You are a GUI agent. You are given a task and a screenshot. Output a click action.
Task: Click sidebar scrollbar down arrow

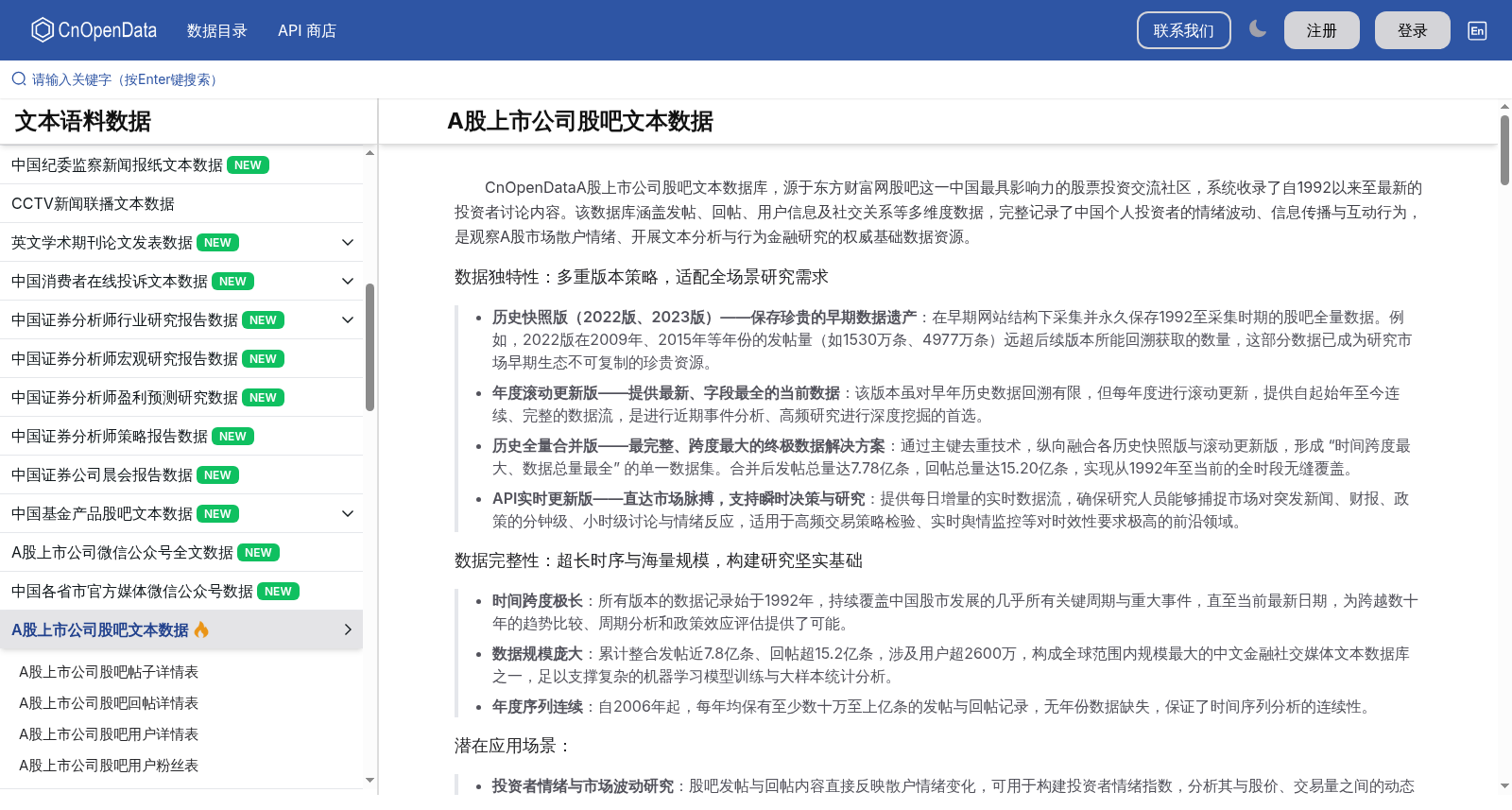369,781
